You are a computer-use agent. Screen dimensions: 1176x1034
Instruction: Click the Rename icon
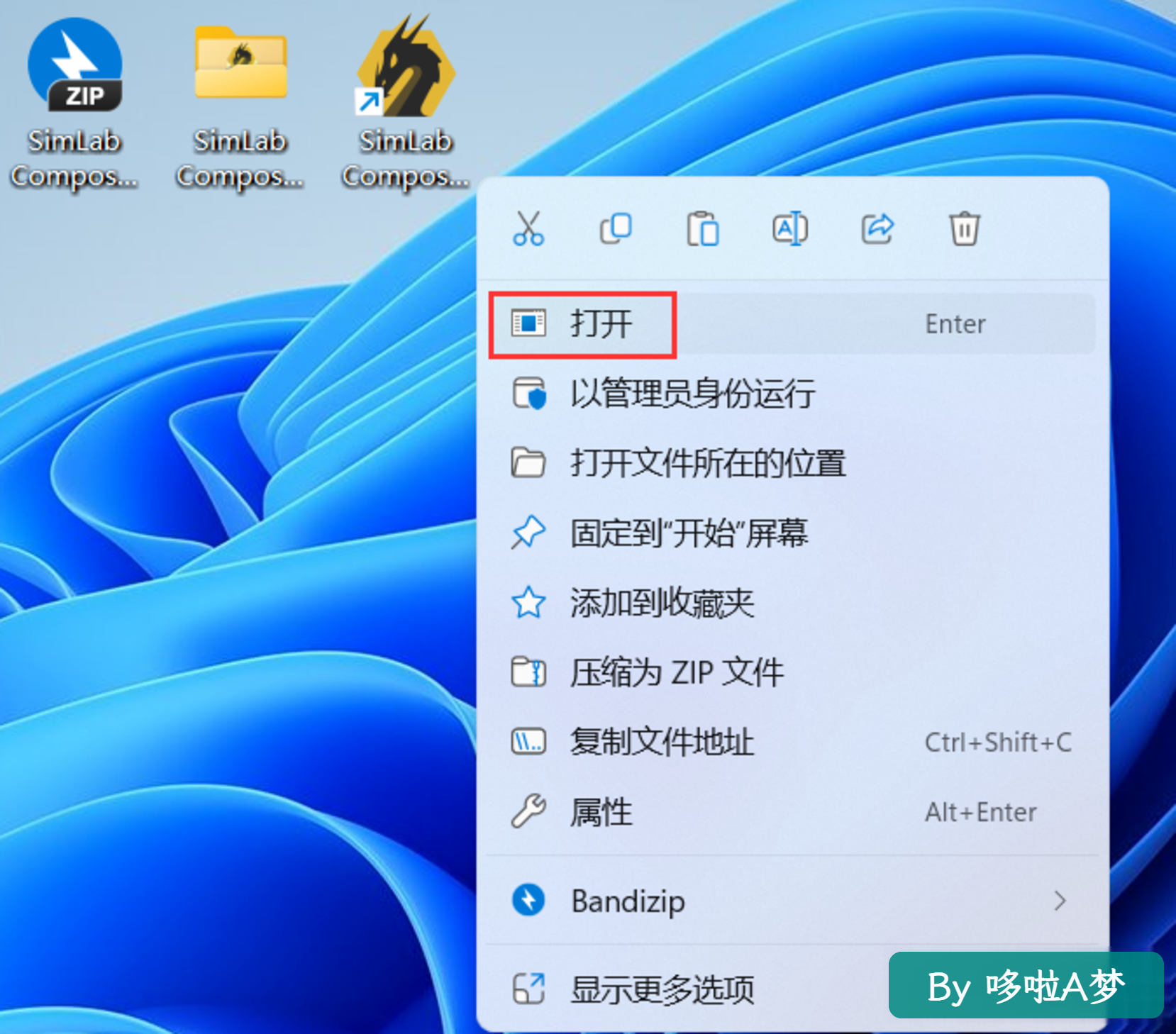[790, 228]
